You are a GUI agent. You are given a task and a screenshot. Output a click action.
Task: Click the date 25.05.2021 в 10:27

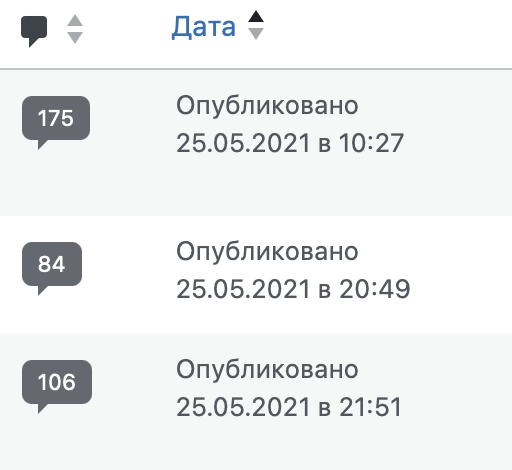290,143
